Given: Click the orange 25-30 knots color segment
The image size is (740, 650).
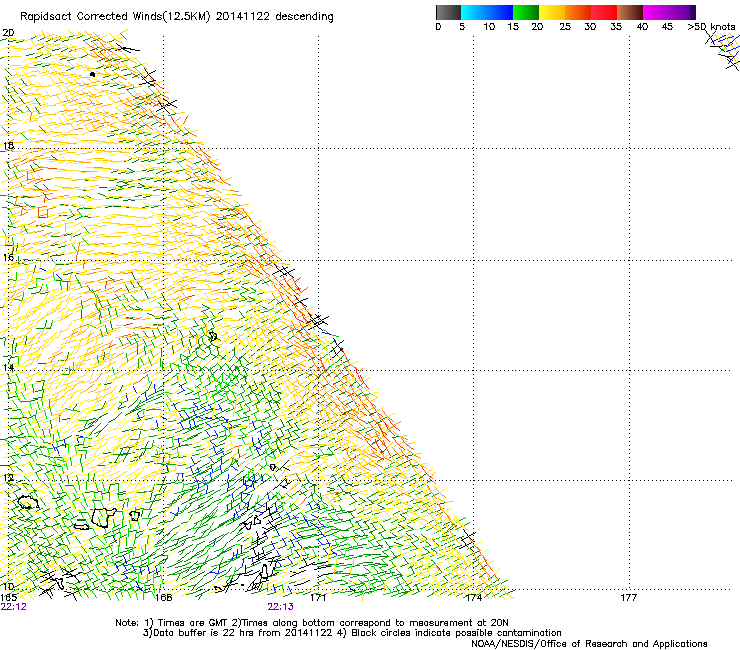Looking at the screenshot, I should point(578,12).
